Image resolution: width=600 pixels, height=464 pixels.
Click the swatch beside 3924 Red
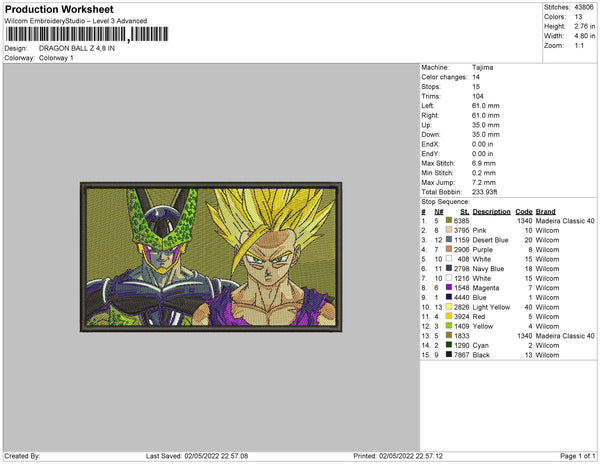click(x=448, y=316)
